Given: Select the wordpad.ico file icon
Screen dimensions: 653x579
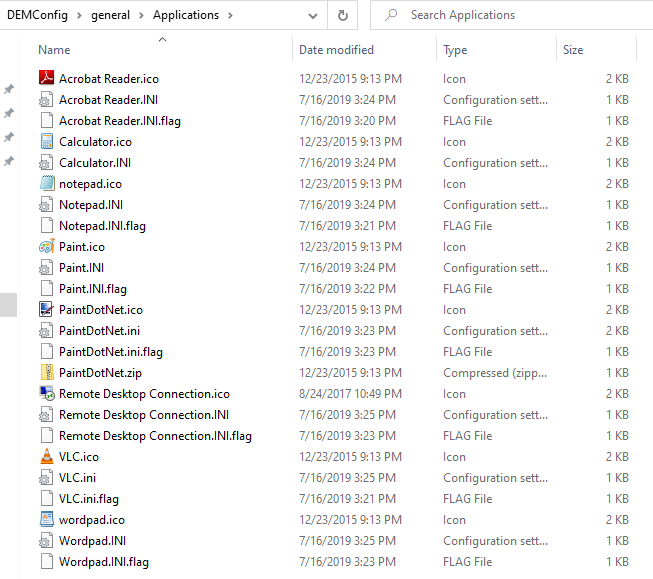Looking at the screenshot, I should click(x=46, y=520).
